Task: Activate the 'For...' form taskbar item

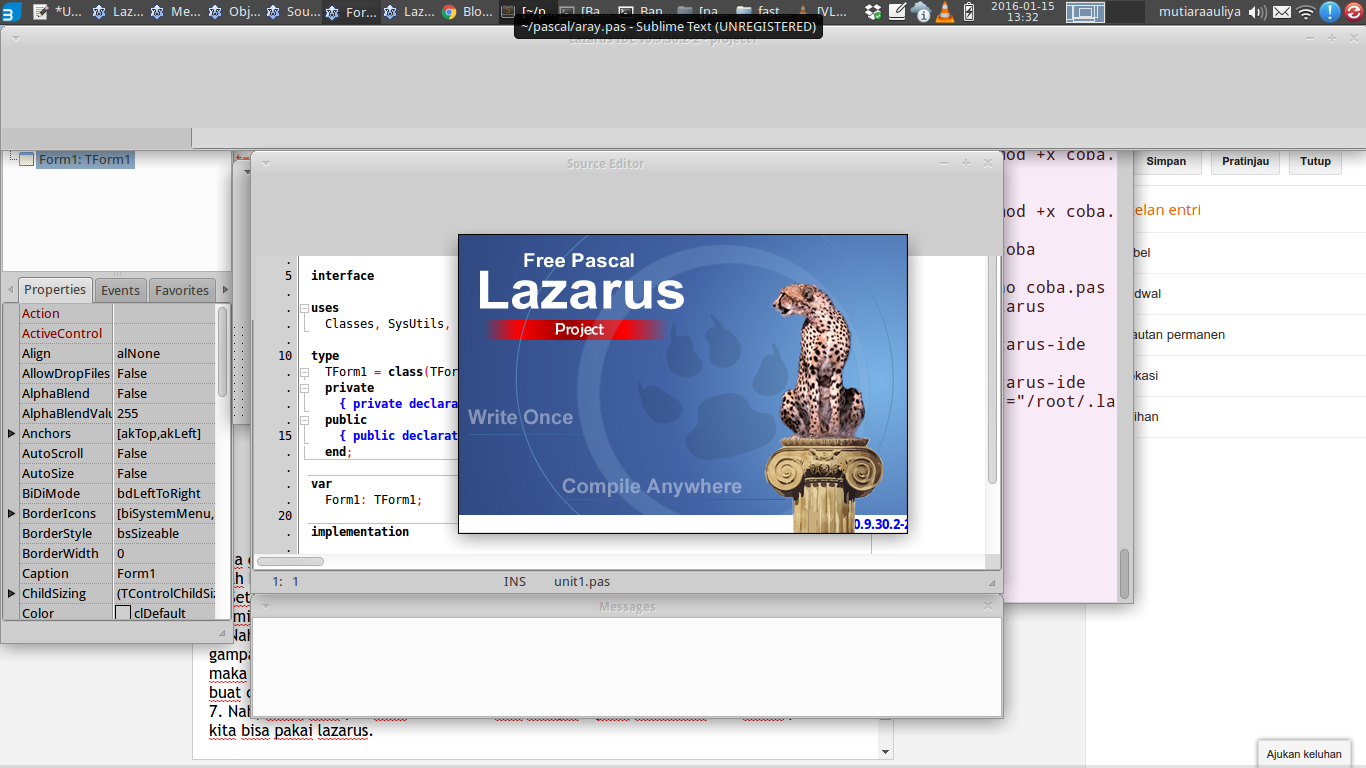Action: 352,12
